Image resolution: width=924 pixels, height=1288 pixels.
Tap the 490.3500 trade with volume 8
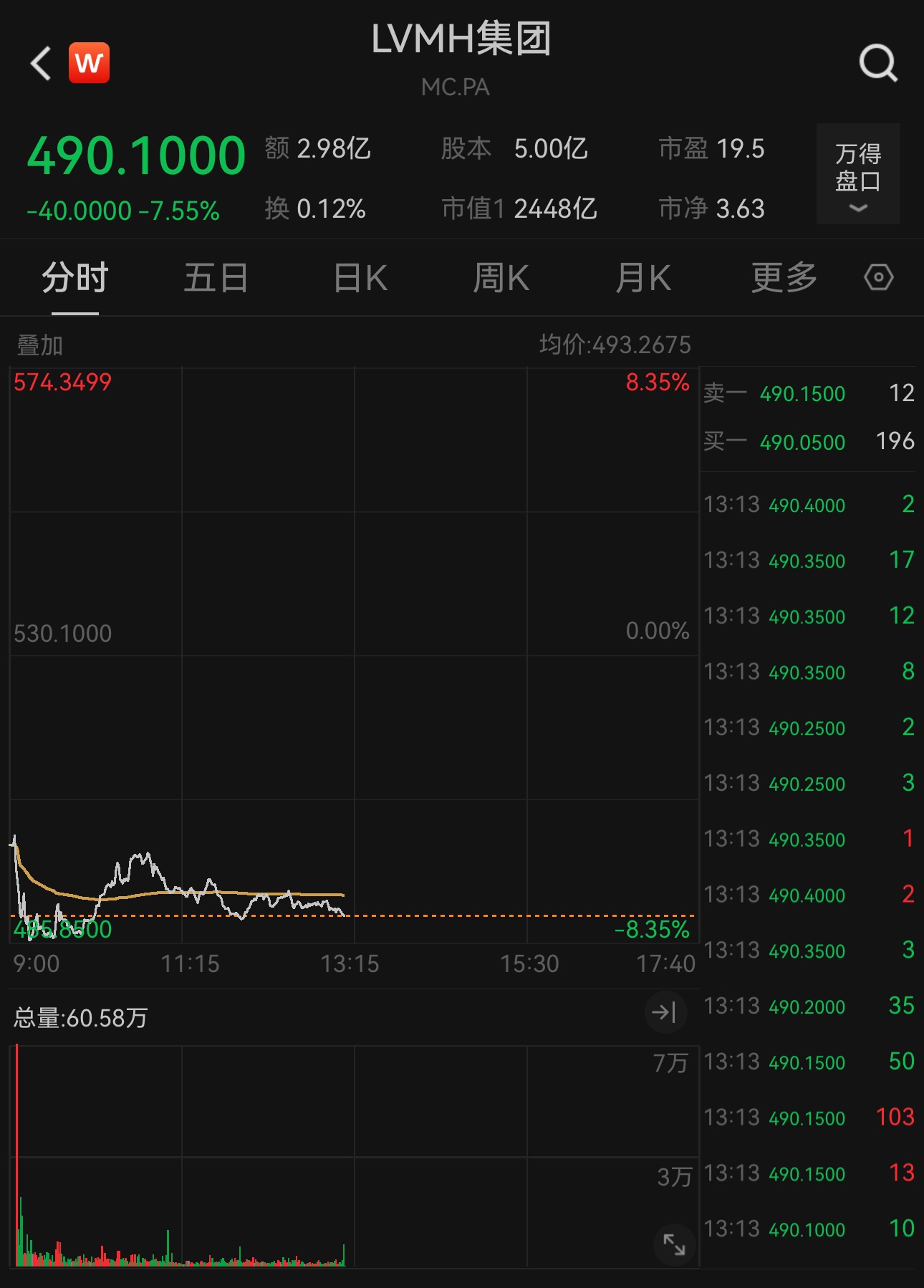809,672
